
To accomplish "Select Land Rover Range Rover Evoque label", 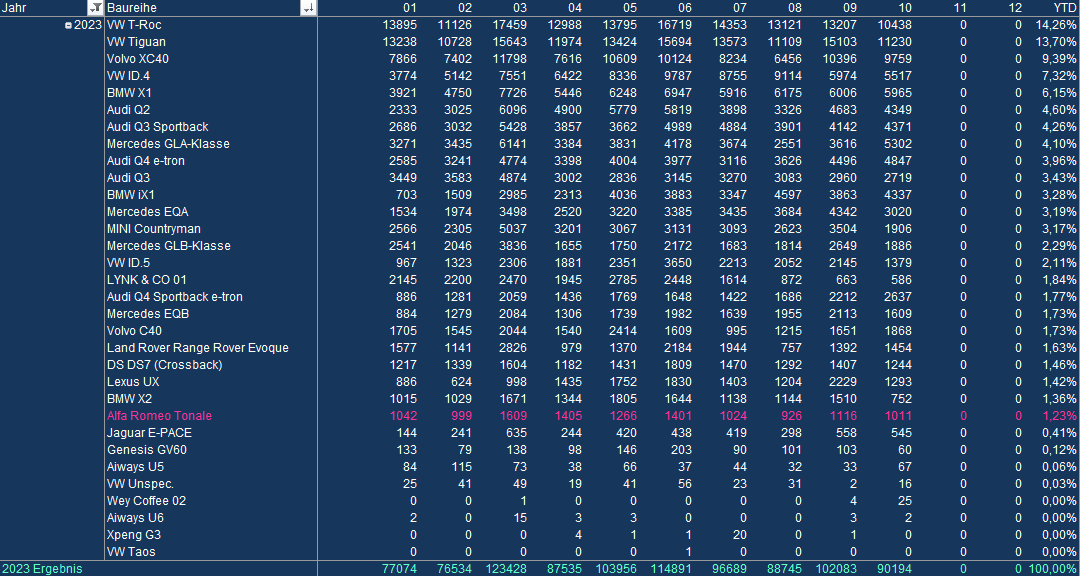I will point(198,348).
